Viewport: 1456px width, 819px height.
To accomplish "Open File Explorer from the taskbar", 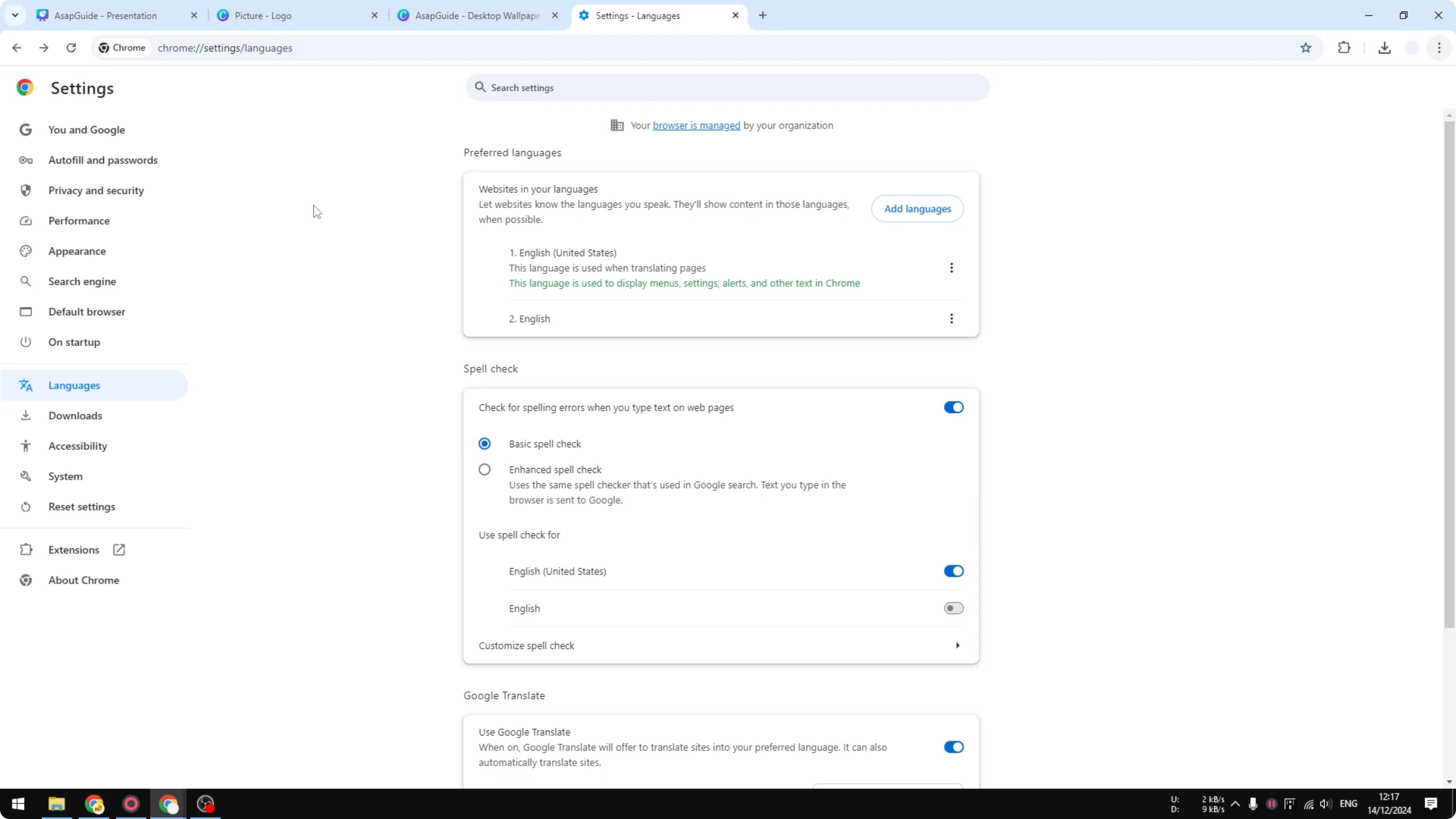I will 57,803.
